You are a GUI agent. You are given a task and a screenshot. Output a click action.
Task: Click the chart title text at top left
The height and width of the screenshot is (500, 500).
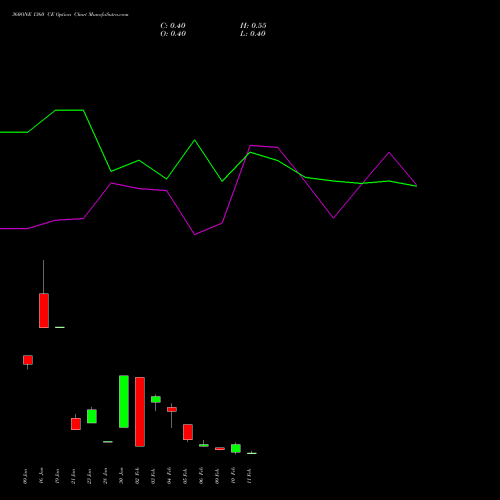pos(70,15)
